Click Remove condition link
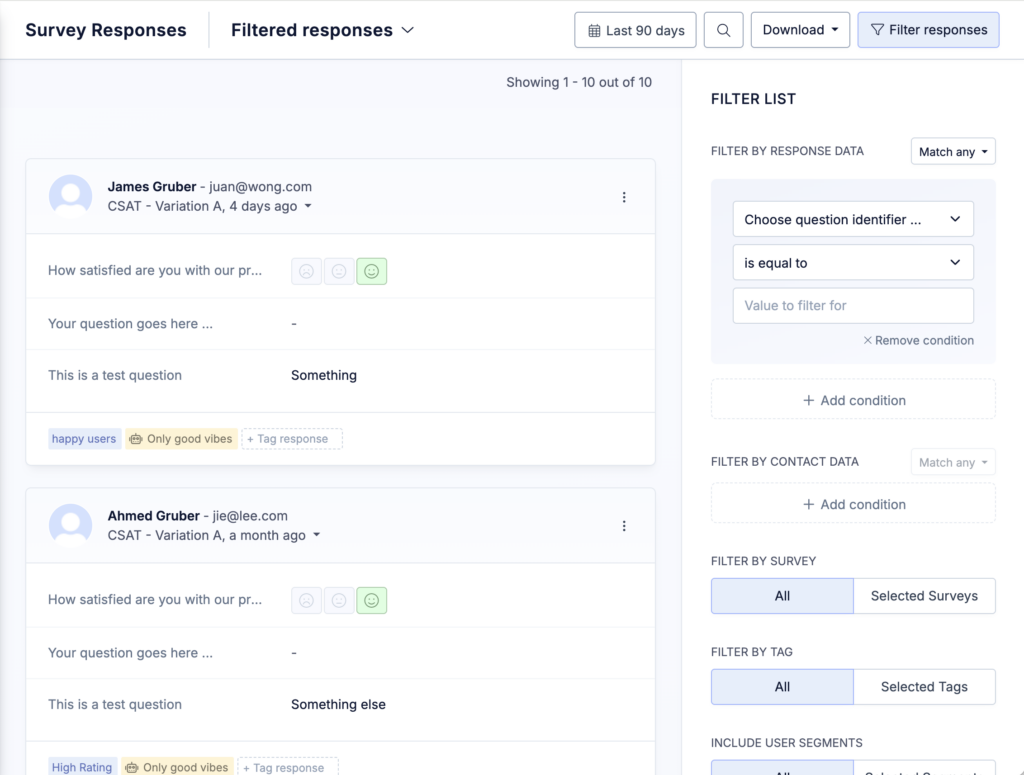The height and width of the screenshot is (775, 1024). point(918,340)
